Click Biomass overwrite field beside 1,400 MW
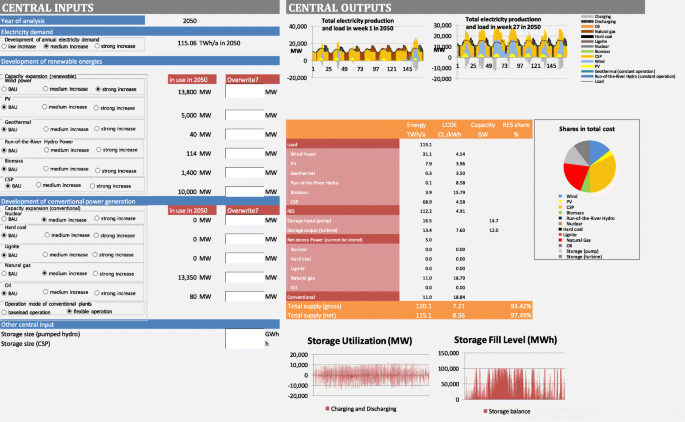 [245, 173]
